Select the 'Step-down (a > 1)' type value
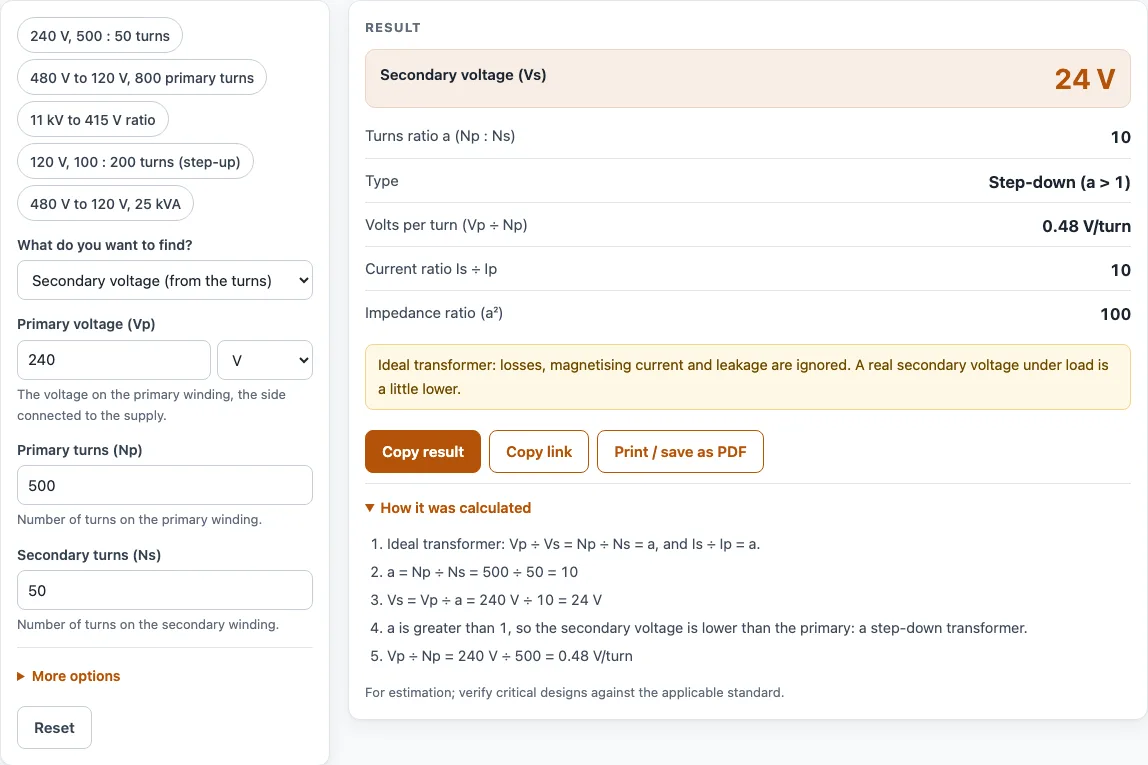Viewport: 1148px width, 765px height. point(1059,182)
